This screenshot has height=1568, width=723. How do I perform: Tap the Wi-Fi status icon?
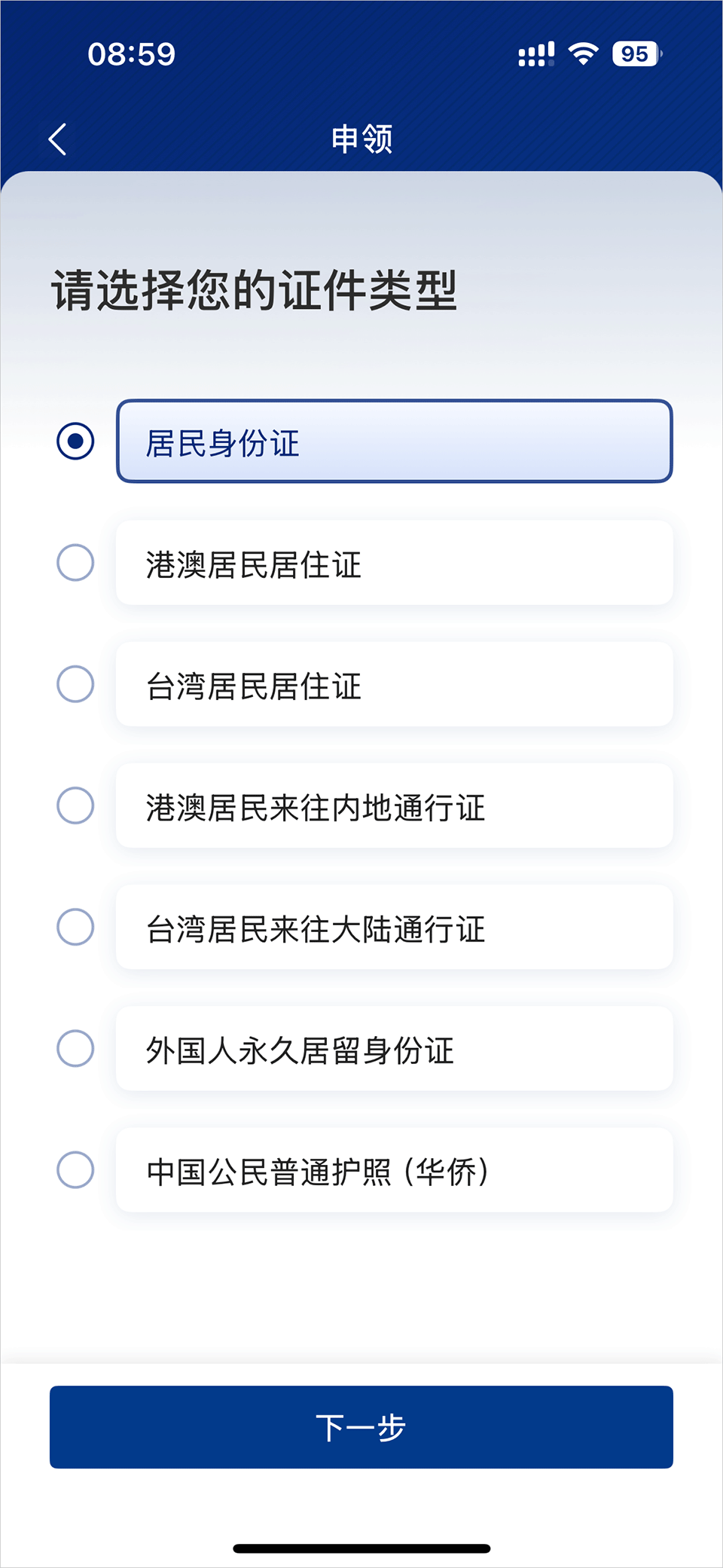pyautogui.click(x=583, y=54)
